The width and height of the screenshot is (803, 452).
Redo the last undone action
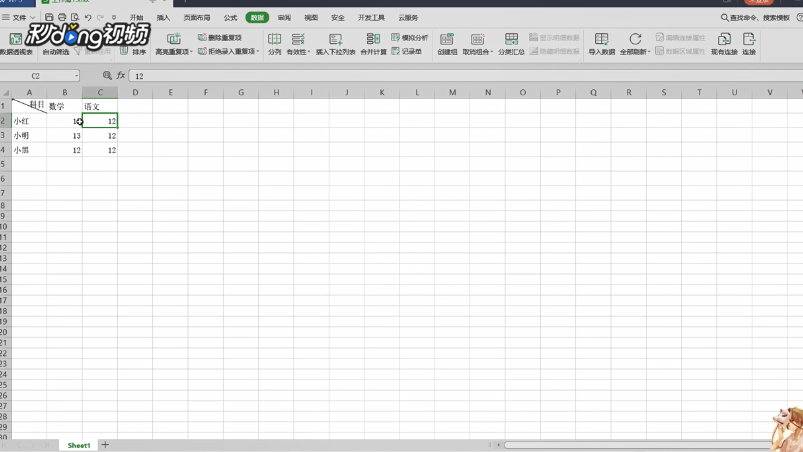[100, 17]
